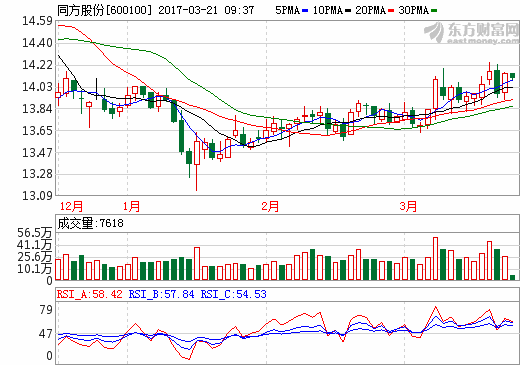
Task: Click the 成交量:7618 volume label
Action: tap(90, 223)
